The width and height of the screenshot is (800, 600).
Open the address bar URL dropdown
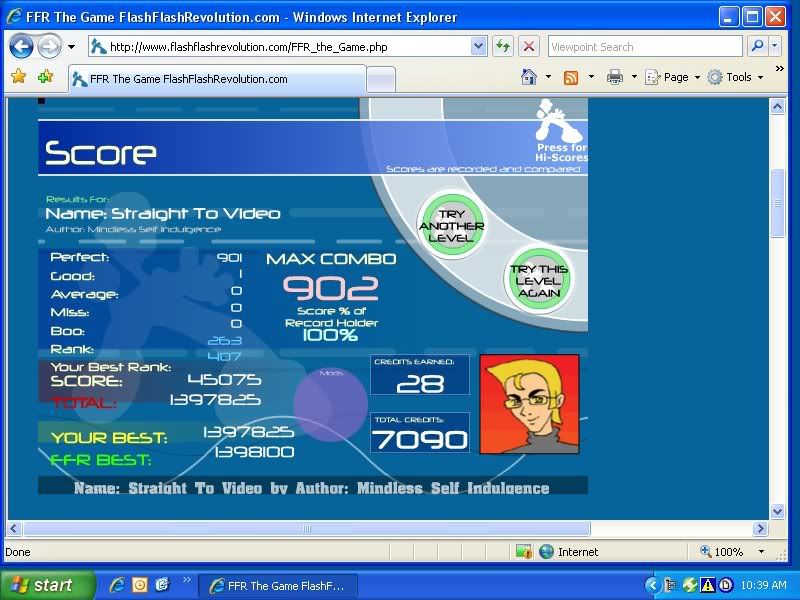[x=477, y=47]
